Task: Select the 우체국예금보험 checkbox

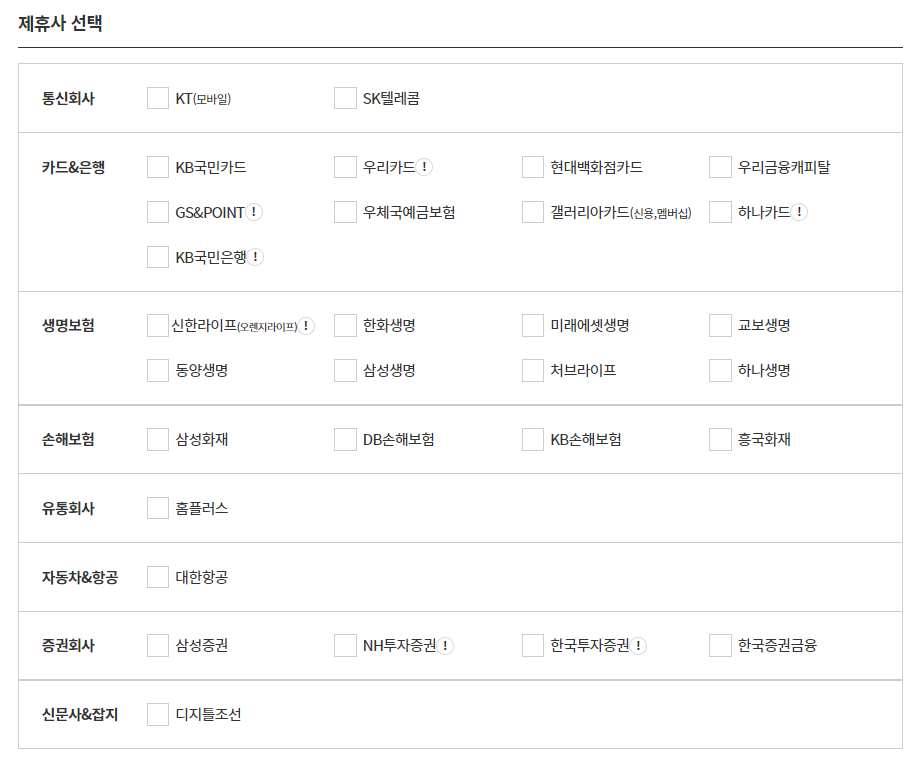Action: coord(345,212)
